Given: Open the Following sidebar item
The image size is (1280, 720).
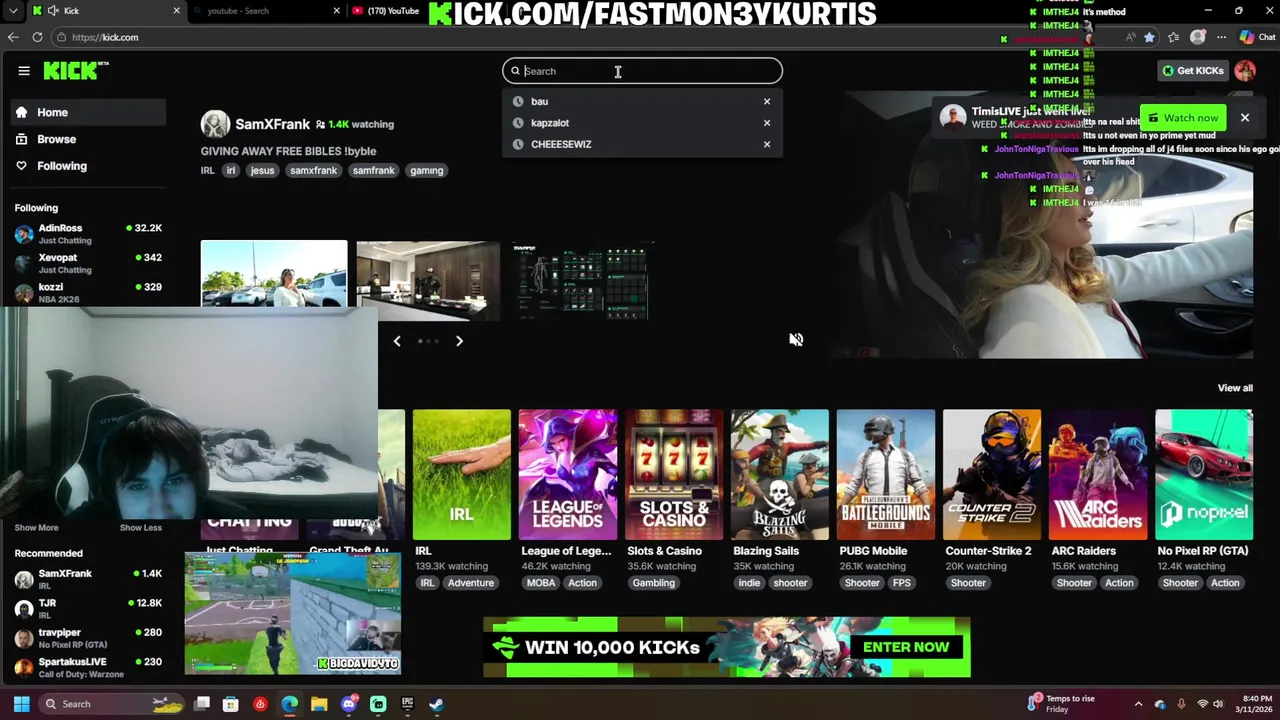Looking at the screenshot, I should click(89, 166).
